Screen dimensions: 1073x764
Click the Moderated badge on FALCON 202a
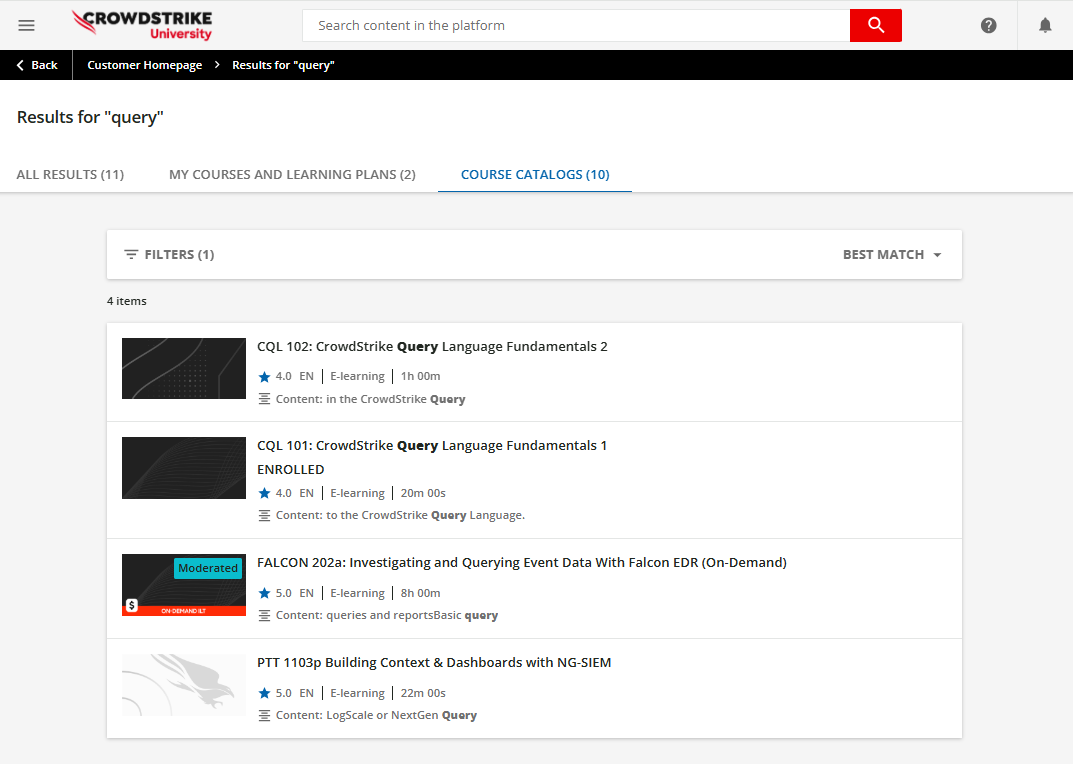tap(208, 568)
